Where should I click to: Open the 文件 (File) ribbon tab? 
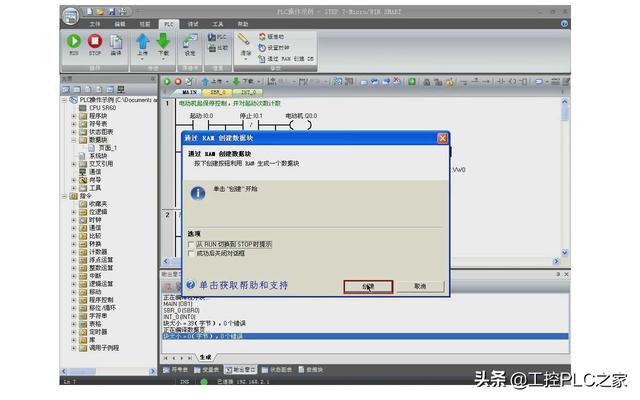(95, 24)
